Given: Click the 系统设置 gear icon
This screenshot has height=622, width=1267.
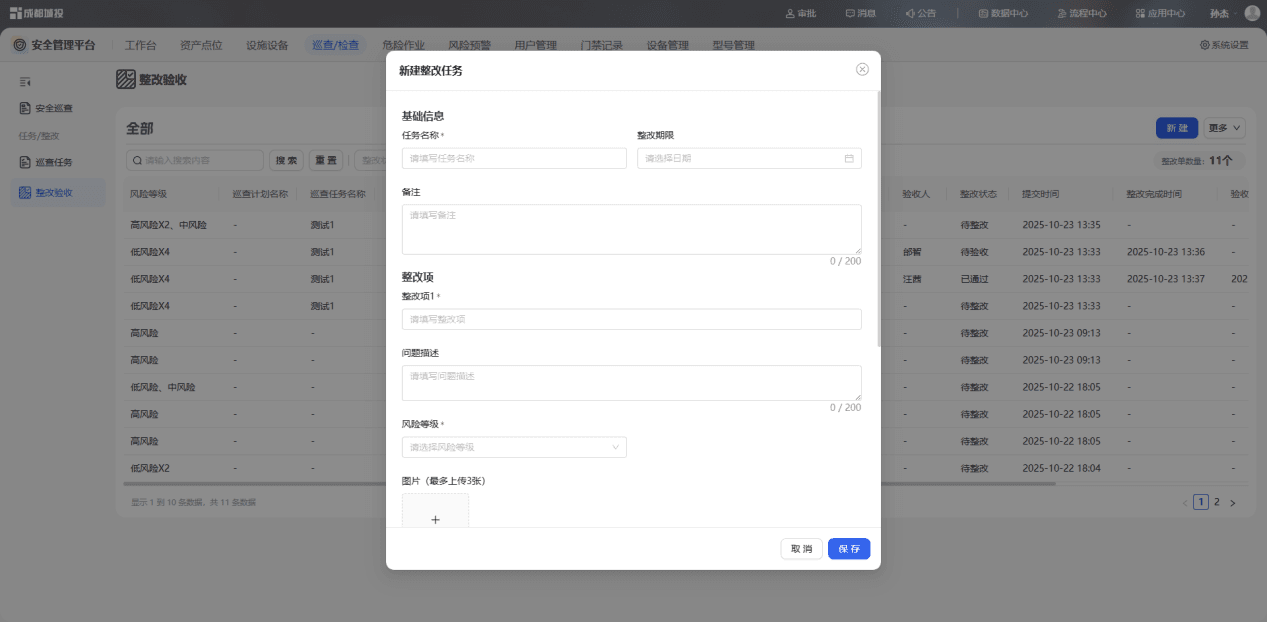Looking at the screenshot, I should pyautogui.click(x=1205, y=45).
